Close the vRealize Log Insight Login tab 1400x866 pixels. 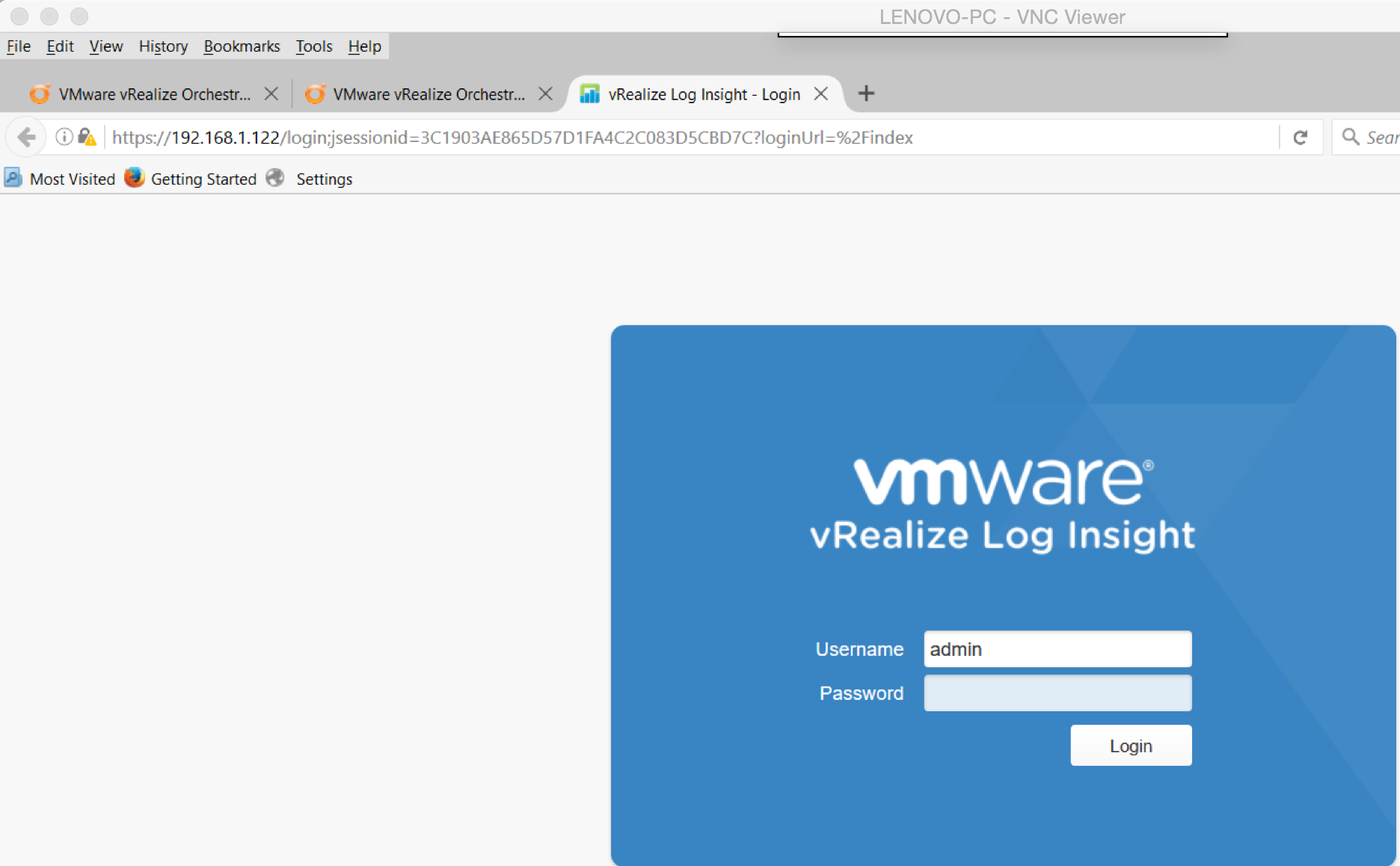point(821,93)
